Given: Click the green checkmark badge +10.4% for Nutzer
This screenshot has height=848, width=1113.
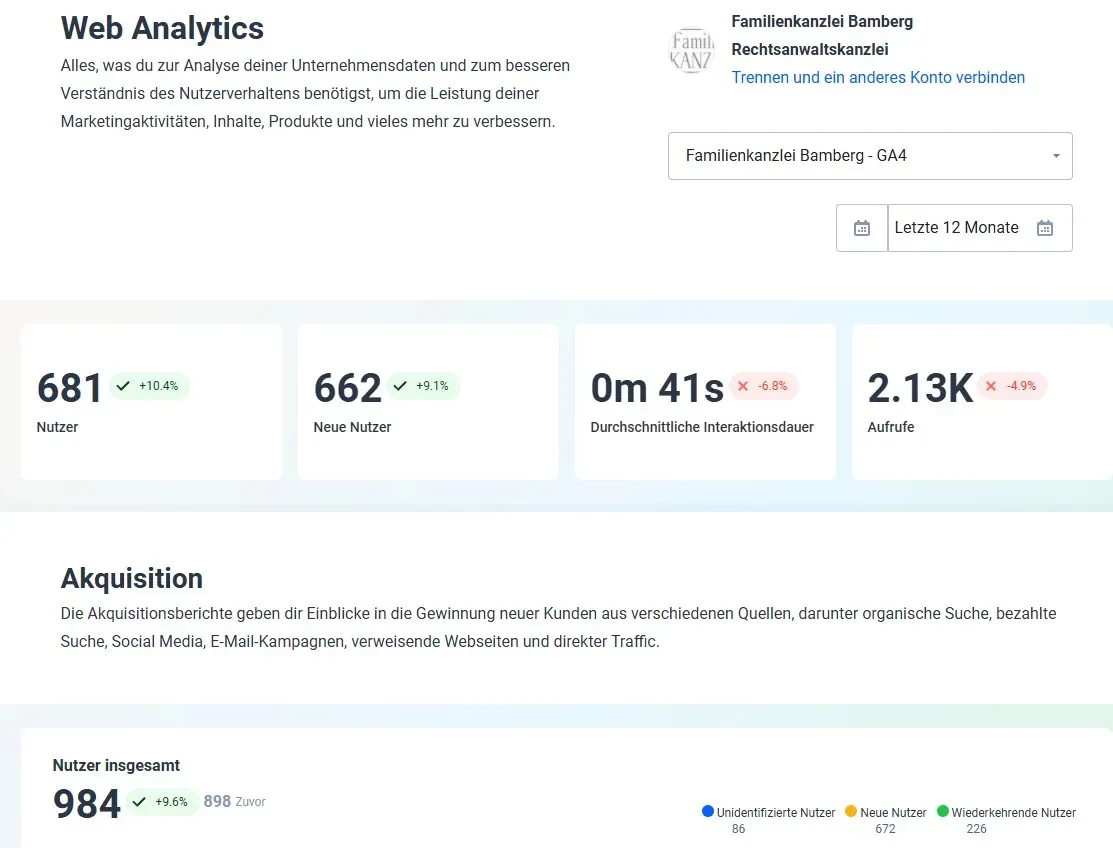Looking at the screenshot, I should 149,386.
